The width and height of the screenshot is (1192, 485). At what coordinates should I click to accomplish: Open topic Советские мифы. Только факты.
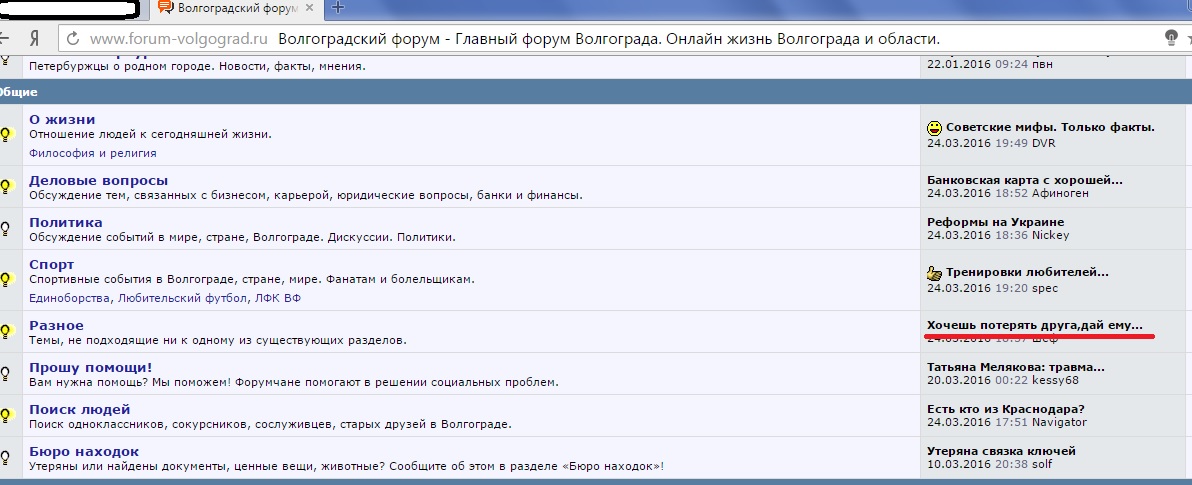(x=1050, y=128)
